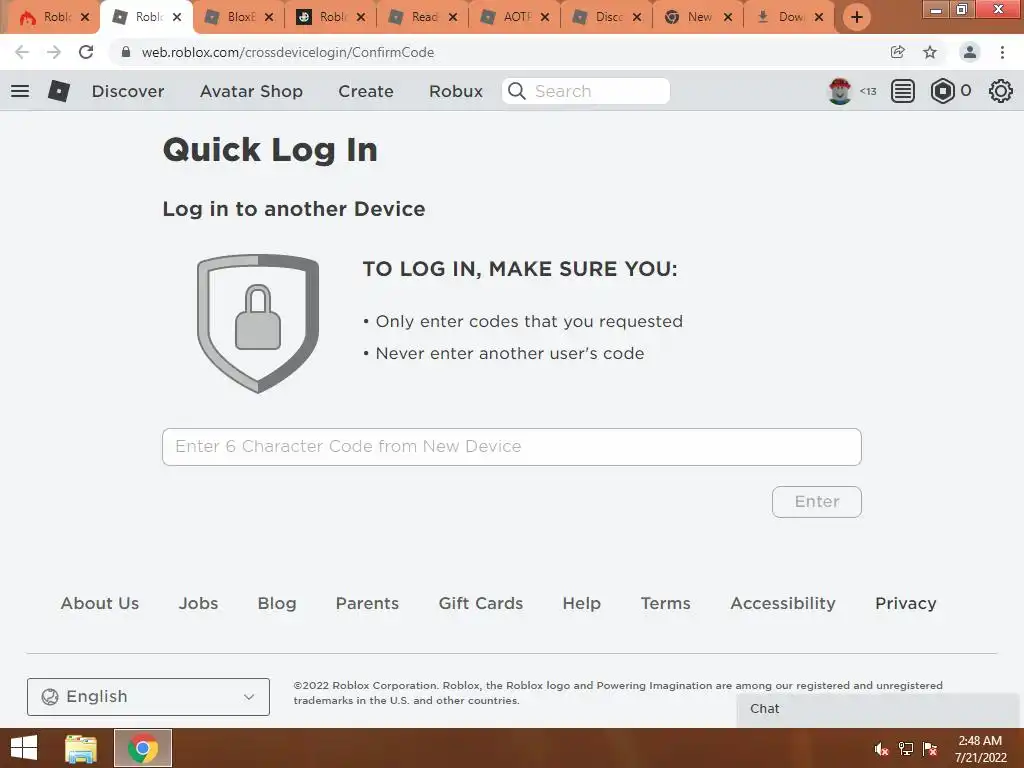Open the notifications list icon
This screenshot has width=1024, height=768.
click(x=903, y=91)
